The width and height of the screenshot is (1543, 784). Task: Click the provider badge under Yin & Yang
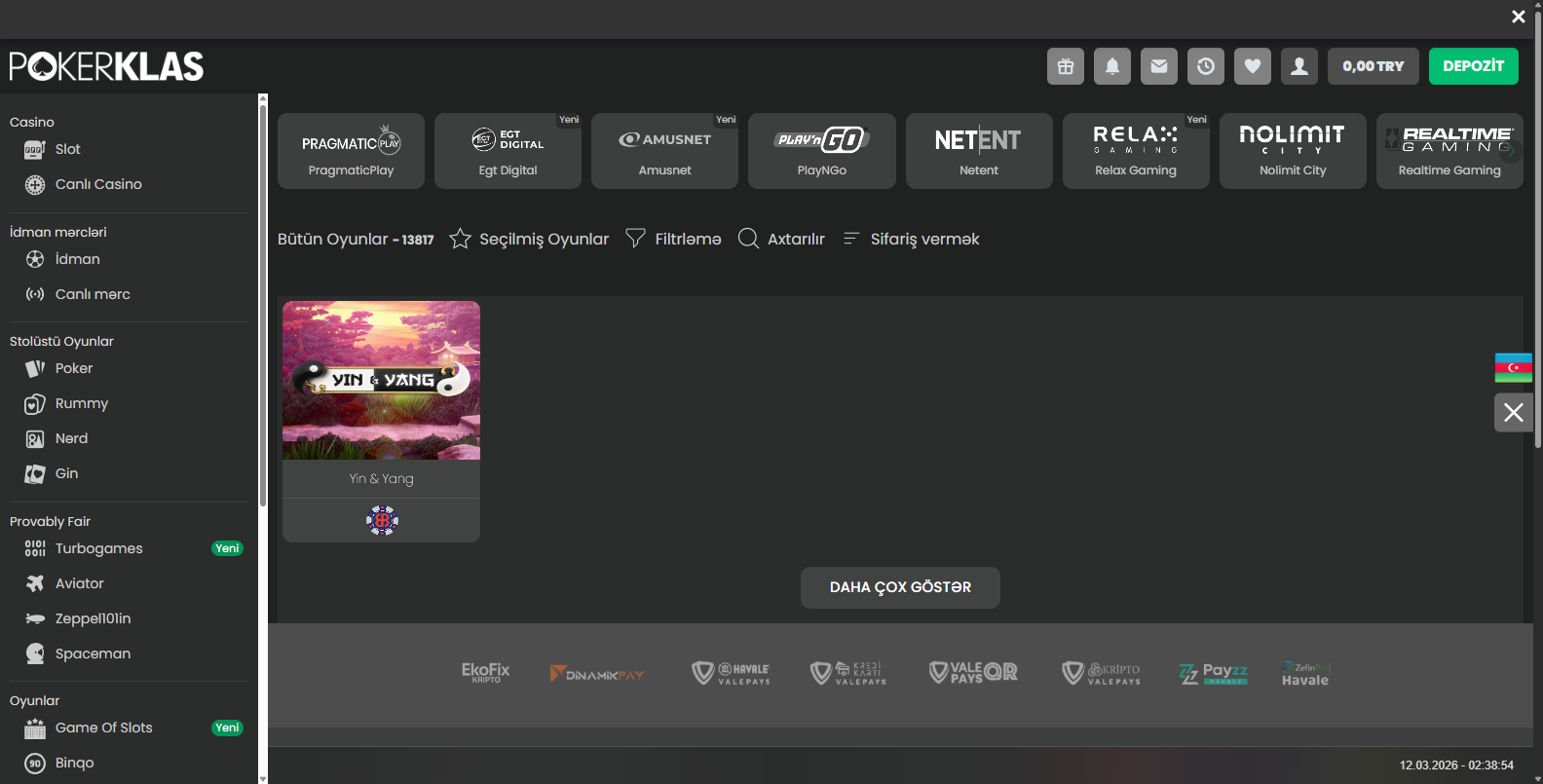pos(382,521)
